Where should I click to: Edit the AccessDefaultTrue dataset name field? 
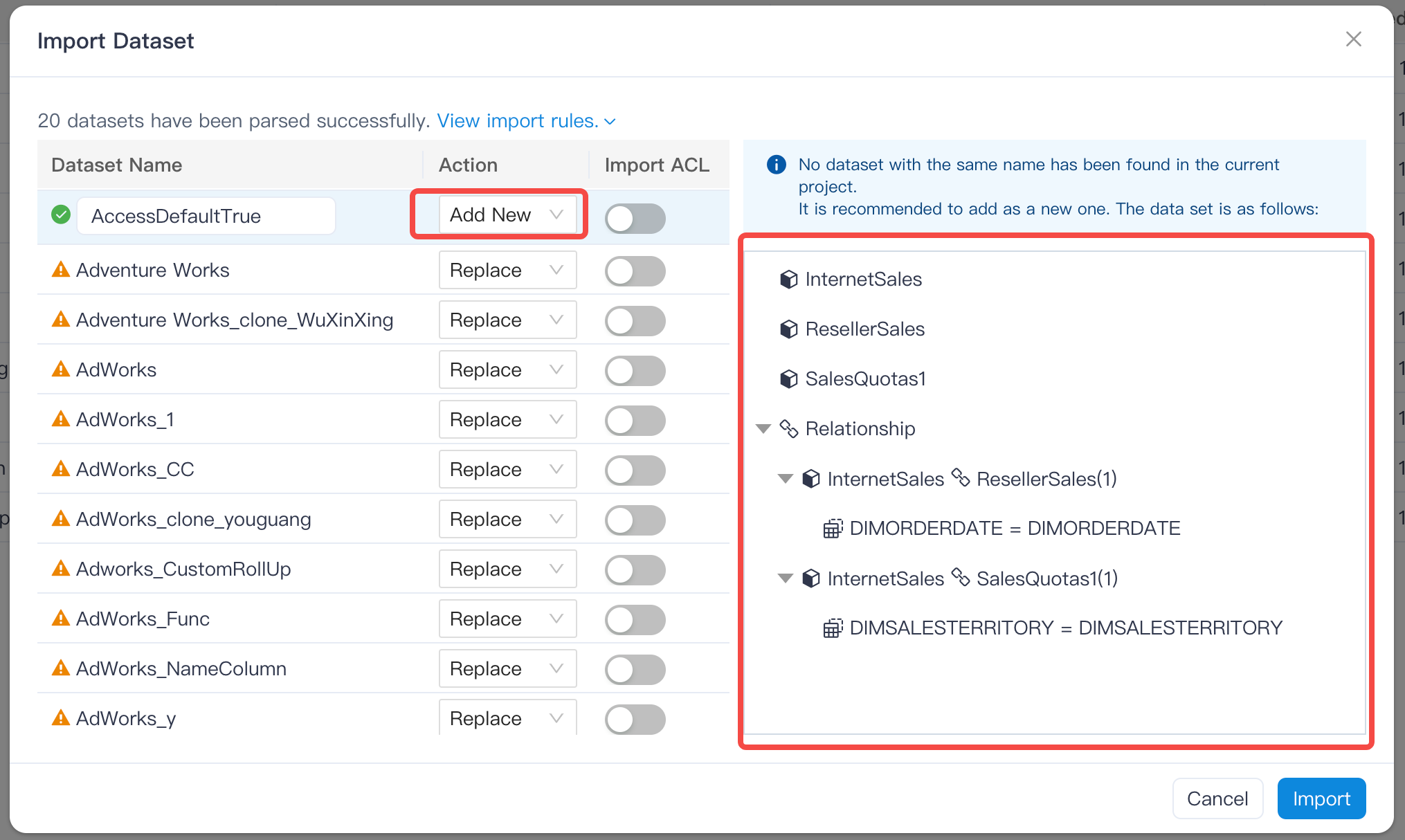(x=206, y=216)
